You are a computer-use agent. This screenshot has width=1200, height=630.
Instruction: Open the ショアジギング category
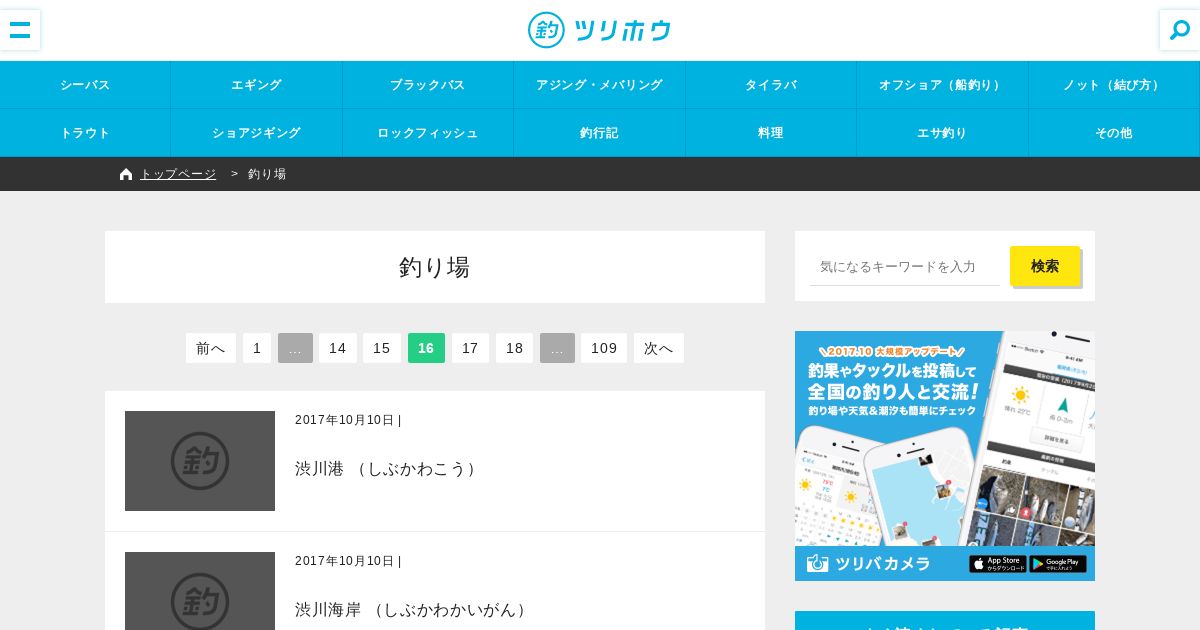[256, 133]
